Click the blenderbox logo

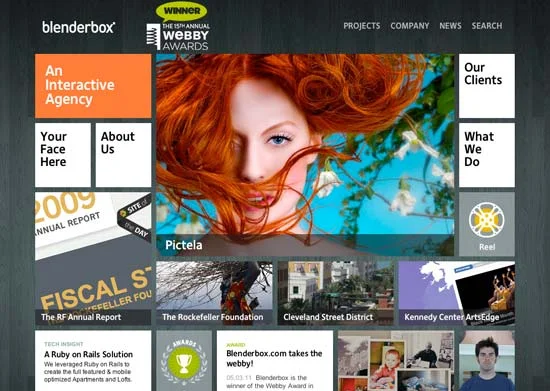coord(79,27)
